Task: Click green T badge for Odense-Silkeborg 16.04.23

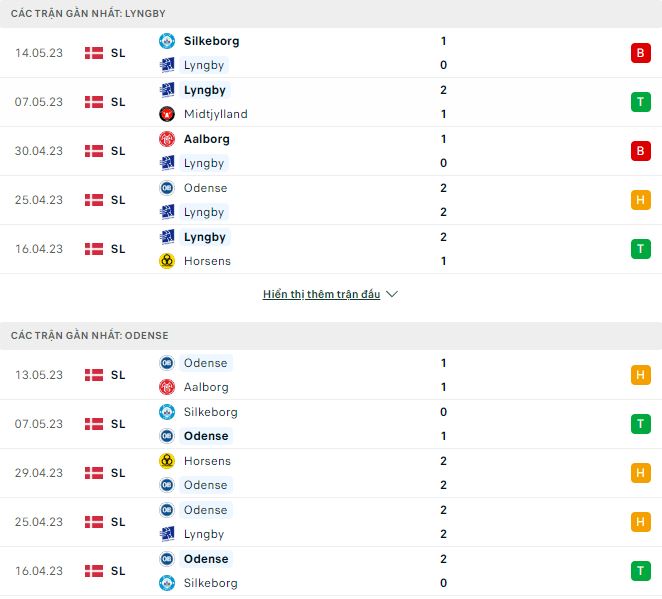Action: tap(640, 571)
